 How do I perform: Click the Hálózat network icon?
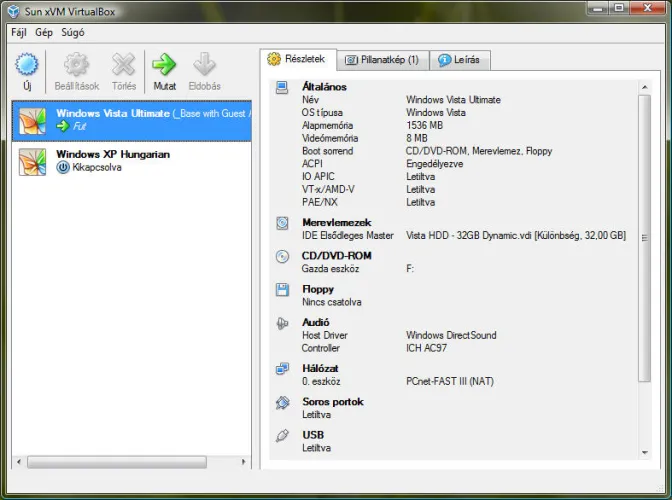click(282, 369)
